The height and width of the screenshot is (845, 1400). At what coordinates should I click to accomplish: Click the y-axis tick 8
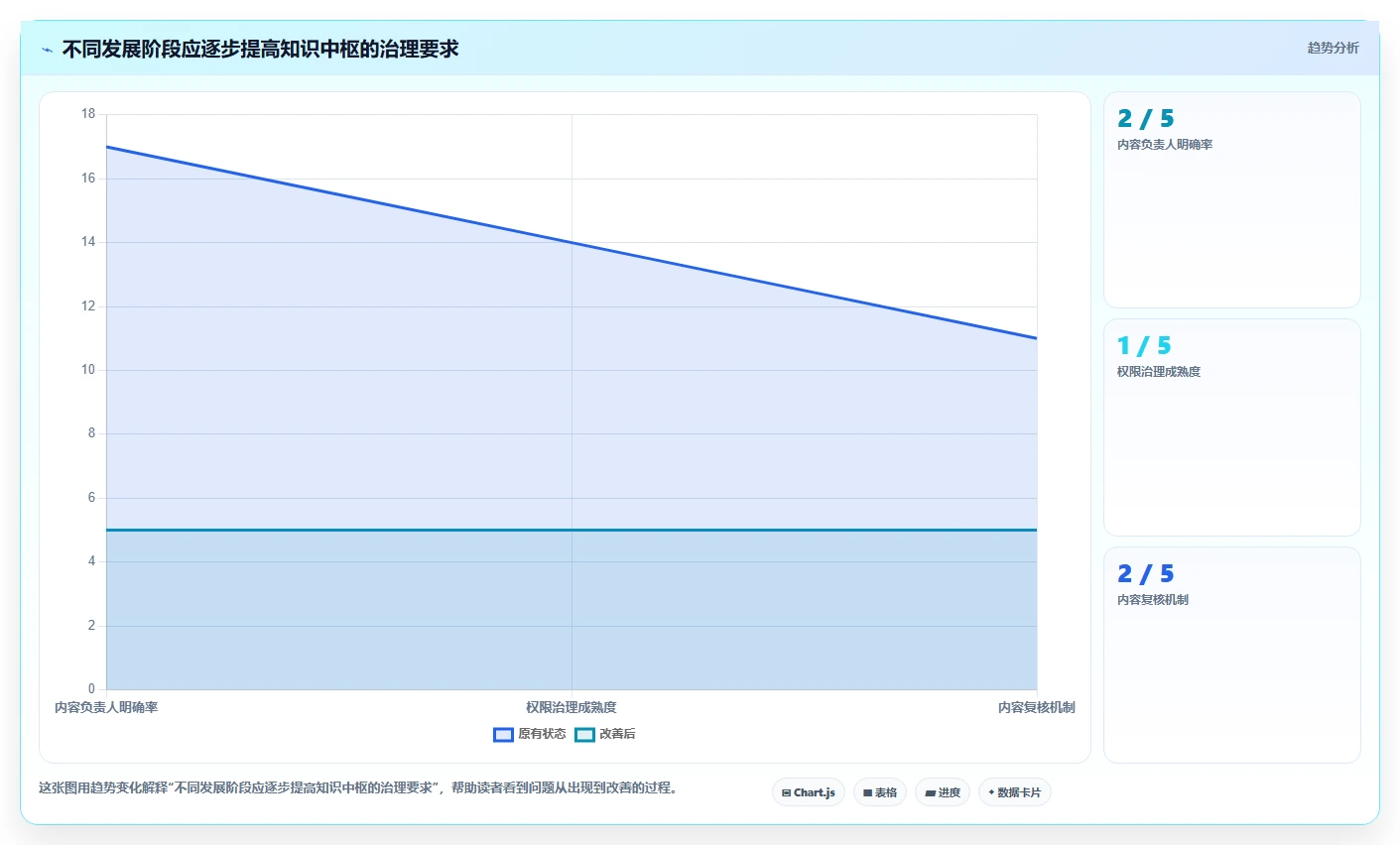coord(91,433)
